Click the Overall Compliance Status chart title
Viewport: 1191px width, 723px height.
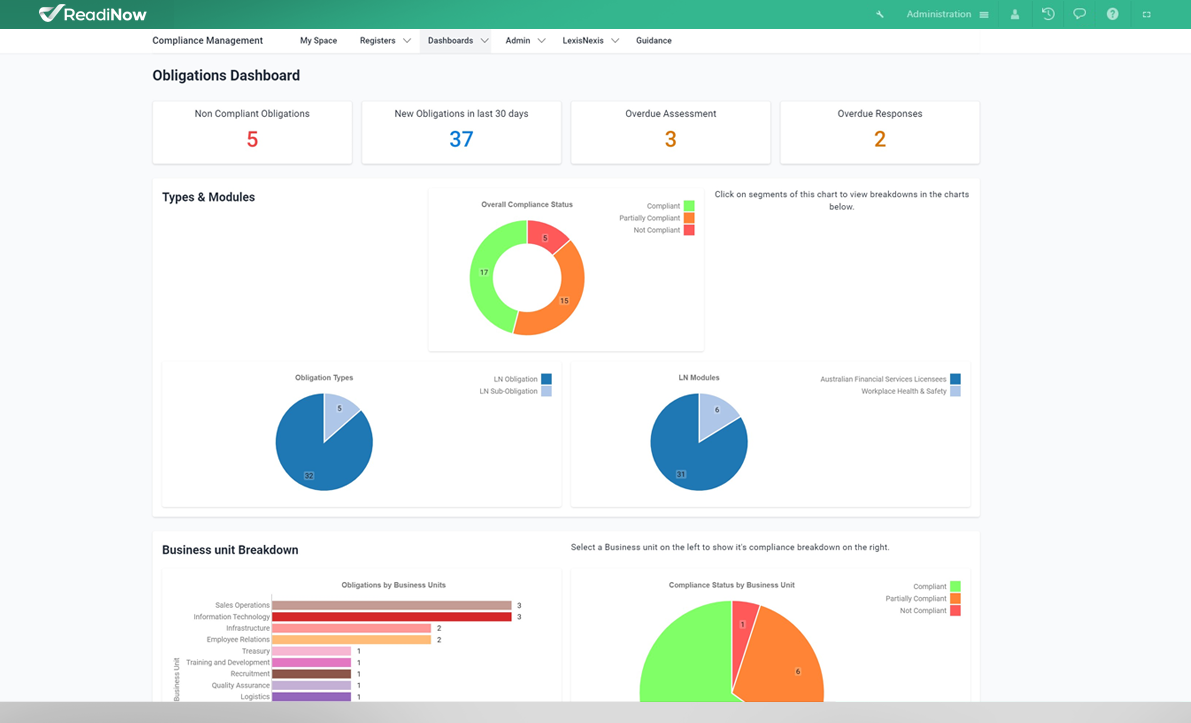(527, 204)
